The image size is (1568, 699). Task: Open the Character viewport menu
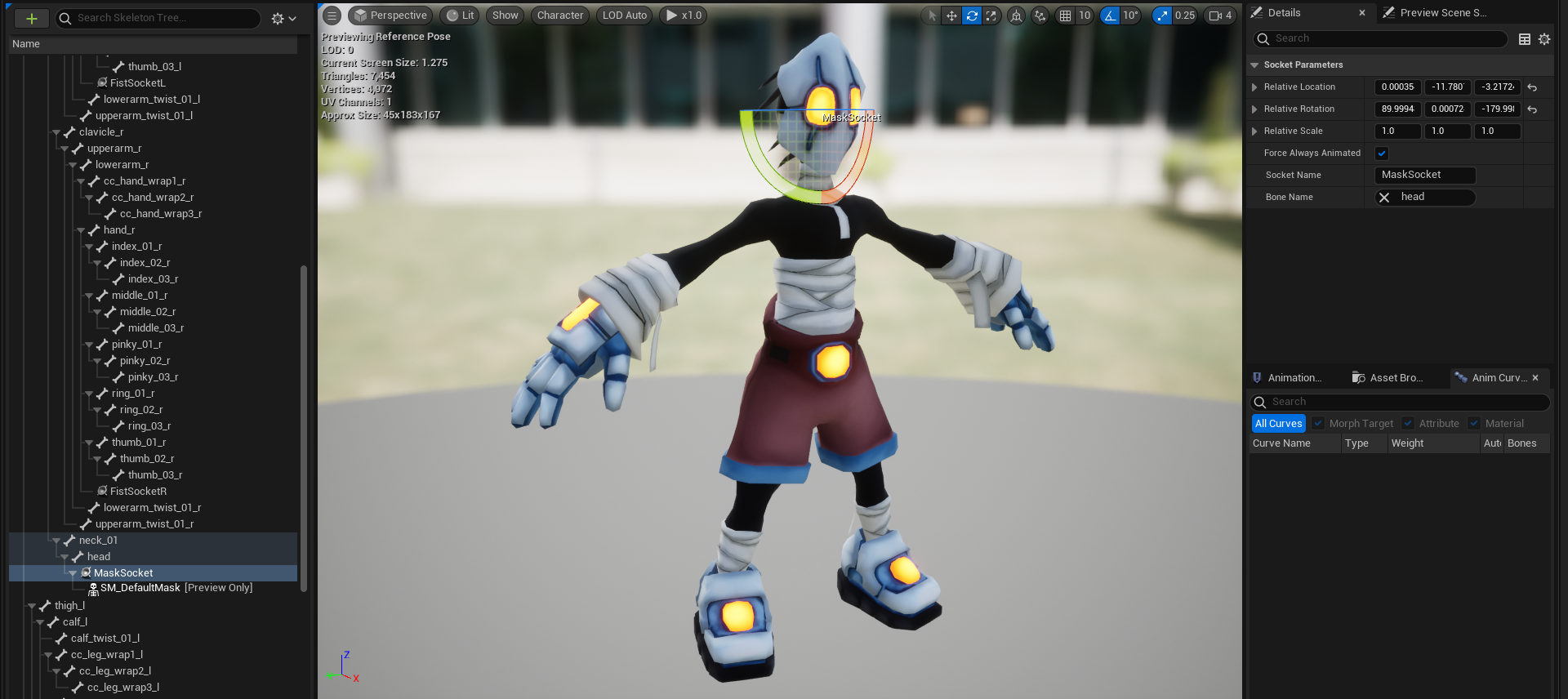click(x=559, y=16)
